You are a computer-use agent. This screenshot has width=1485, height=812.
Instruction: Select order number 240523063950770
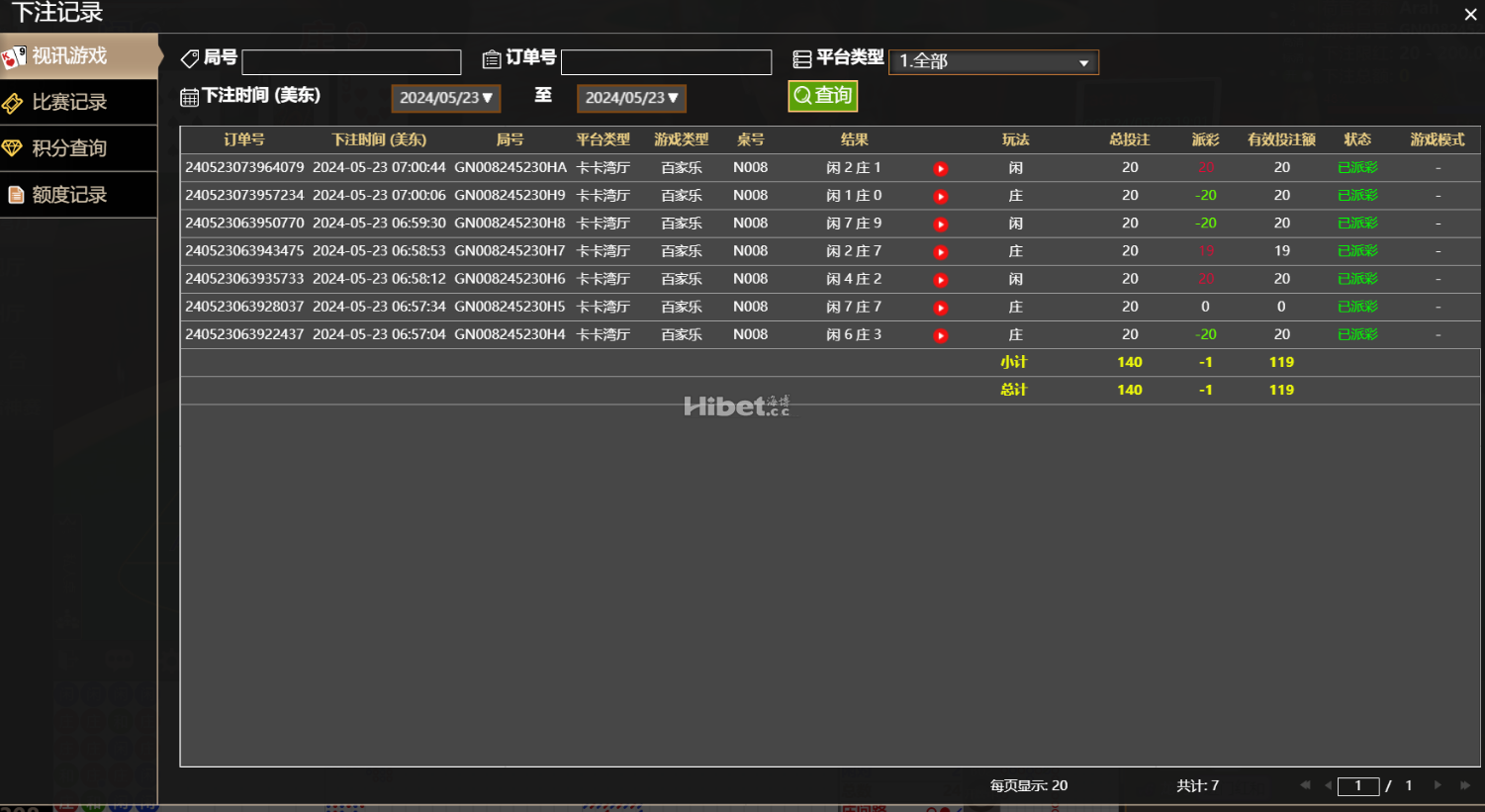(244, 224)
